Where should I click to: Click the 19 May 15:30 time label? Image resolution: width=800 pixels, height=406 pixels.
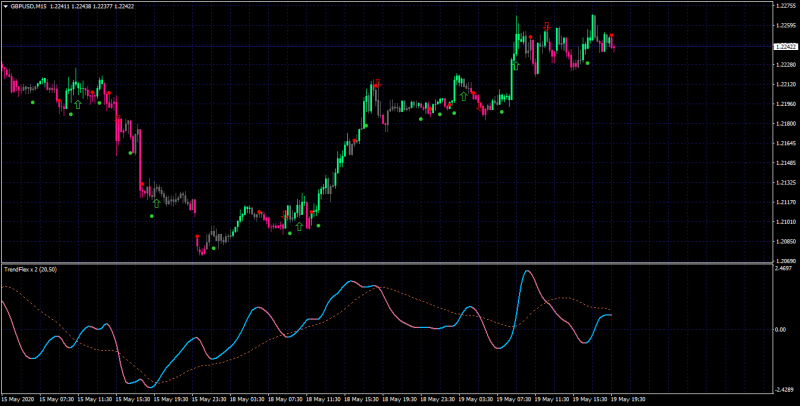coord(591,399)
